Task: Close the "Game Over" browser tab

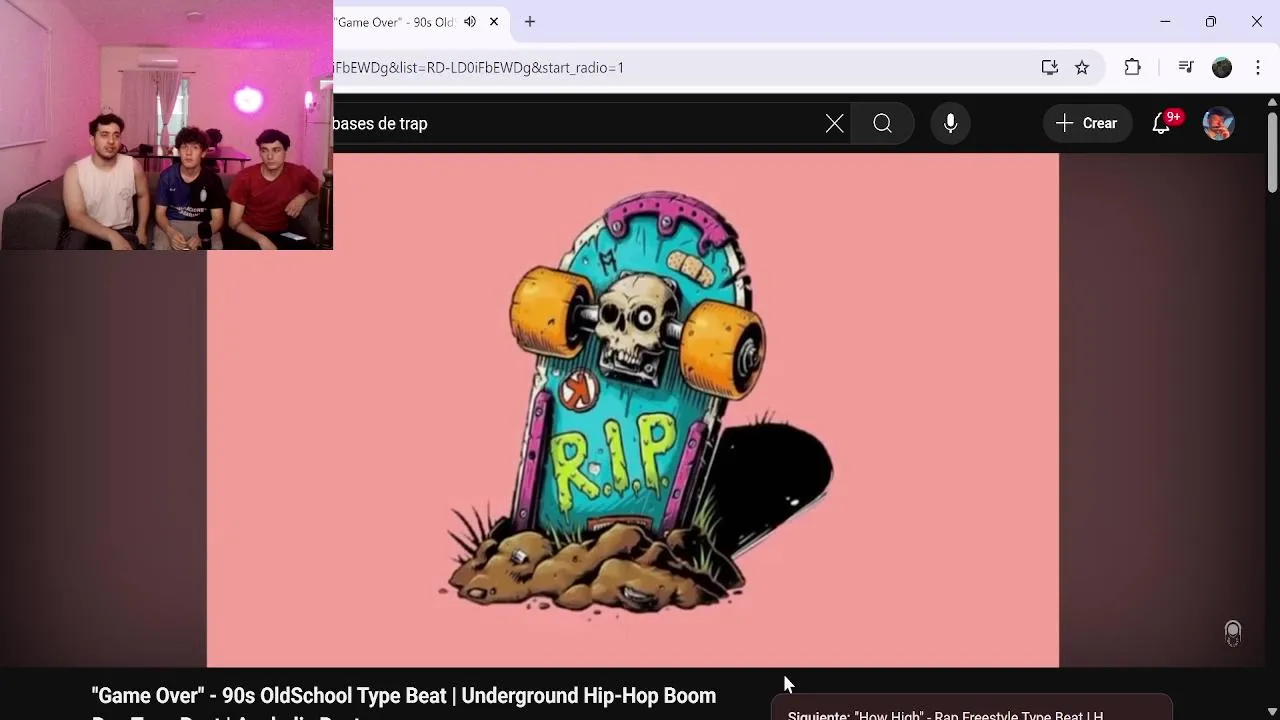Action: pyautogui.click(x=494, y=22)
